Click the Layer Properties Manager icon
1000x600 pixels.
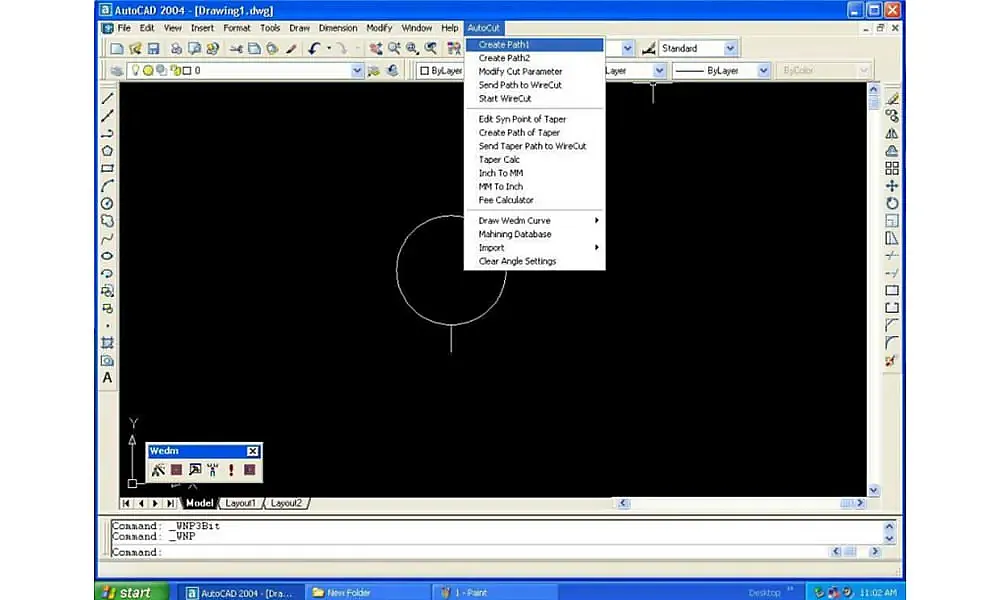(117, 71)
